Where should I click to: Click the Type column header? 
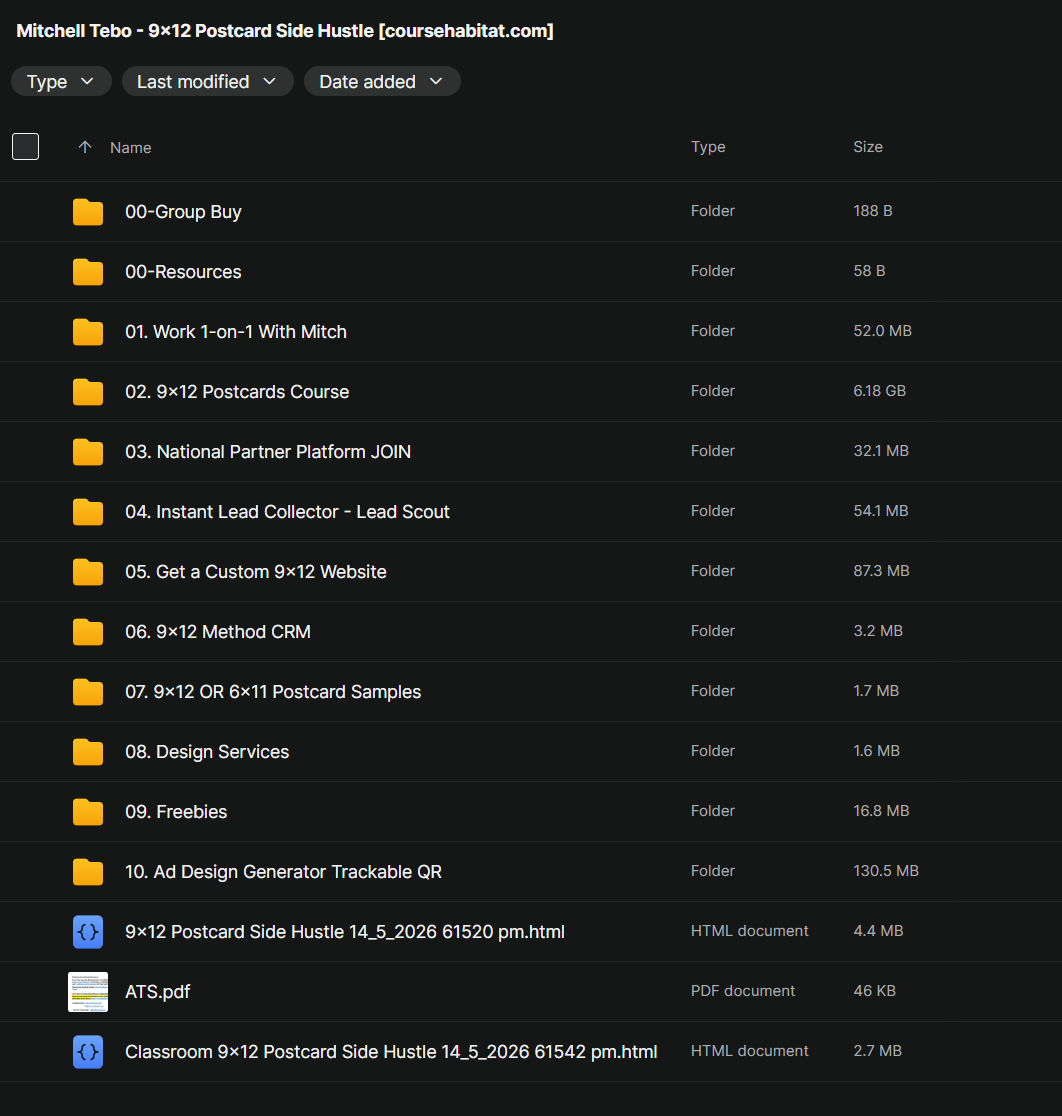click(708, 147)
